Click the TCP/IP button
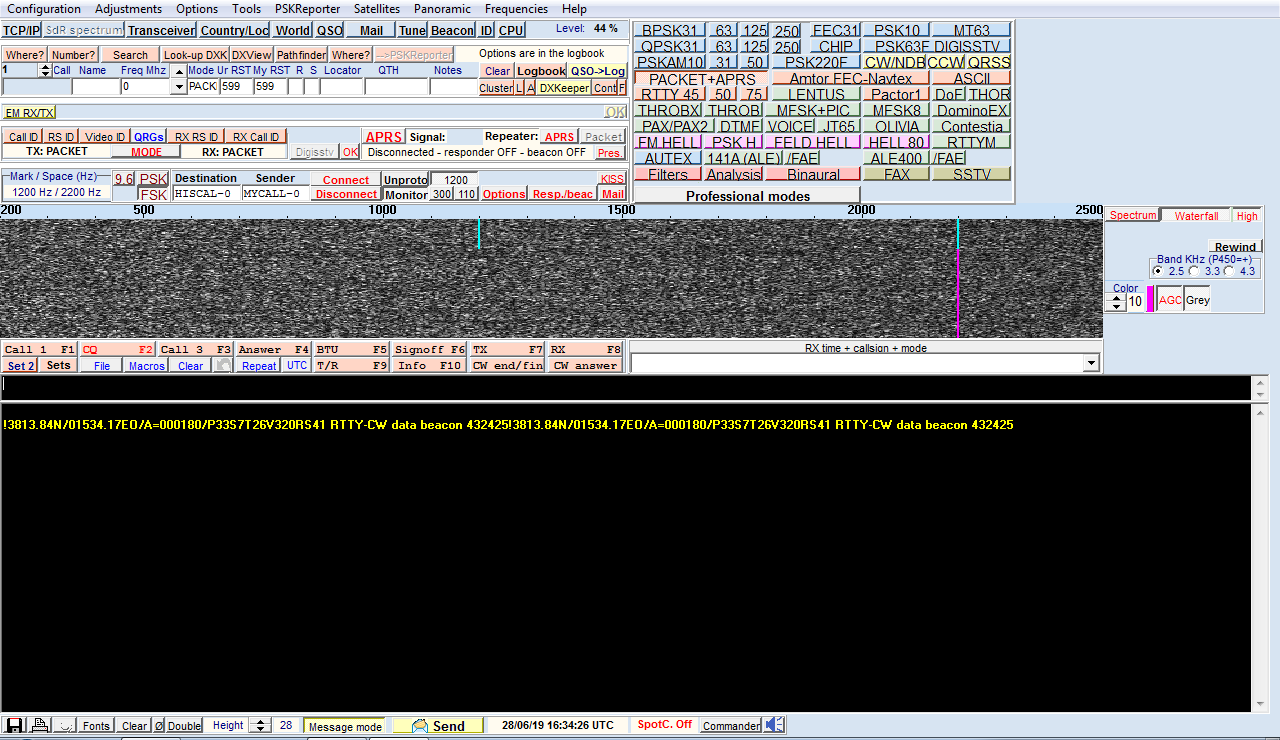The image size is (1280, 740). coord(21,30)
